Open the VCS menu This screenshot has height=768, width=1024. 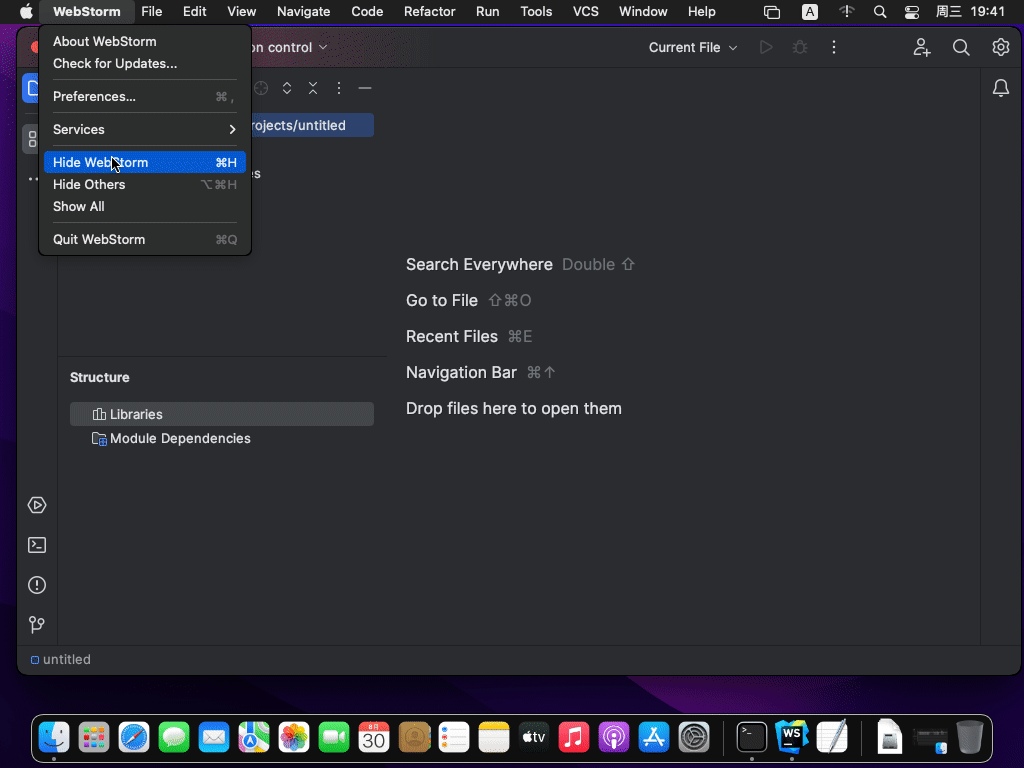[x=586, y=12]
